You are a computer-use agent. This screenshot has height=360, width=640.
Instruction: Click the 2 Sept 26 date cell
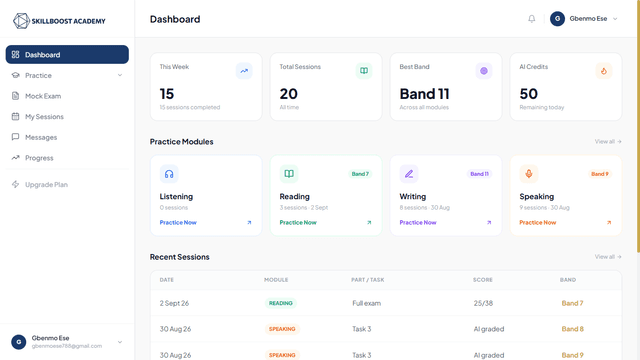coord(174,303)
